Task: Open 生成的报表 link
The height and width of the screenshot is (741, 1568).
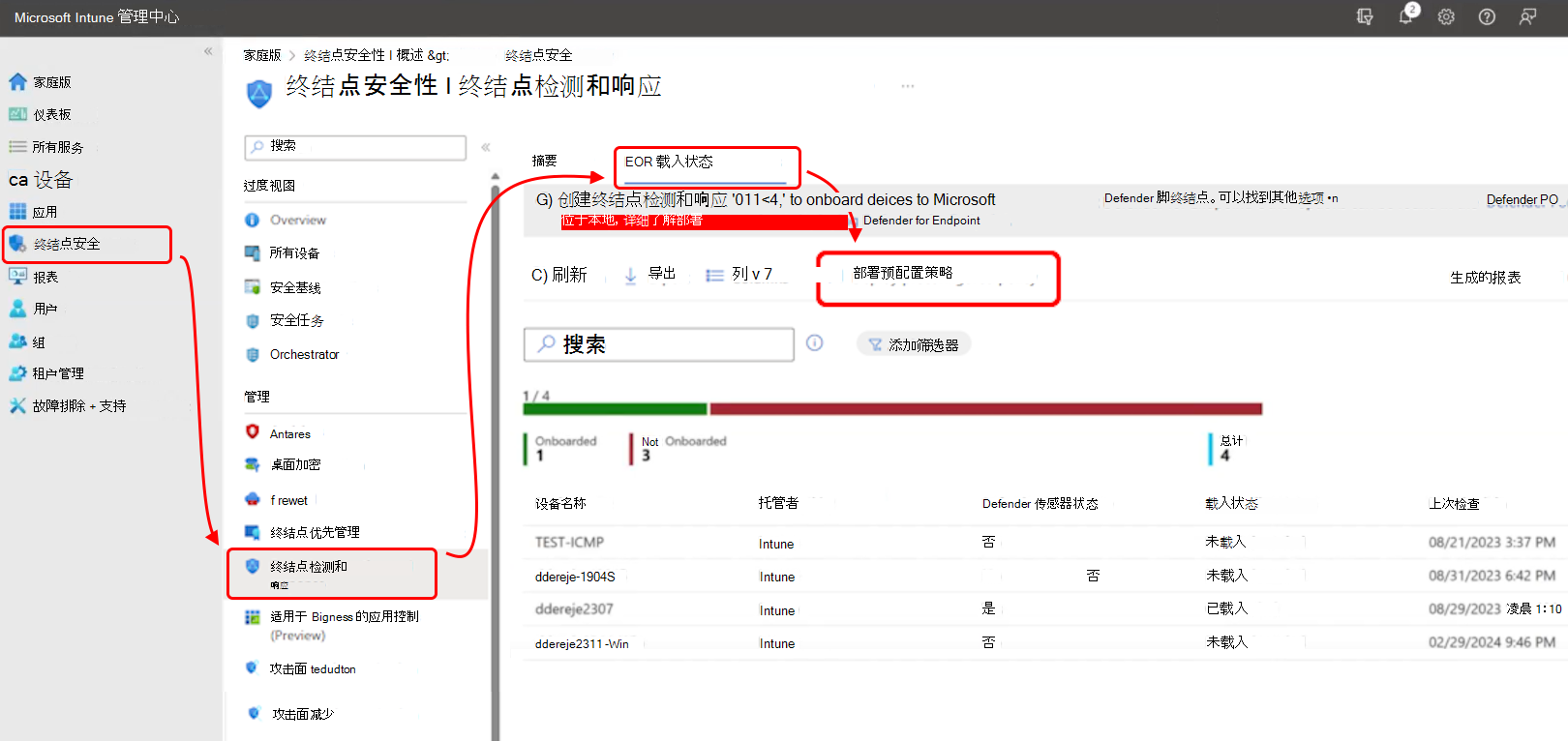Action: point(1485,278)
